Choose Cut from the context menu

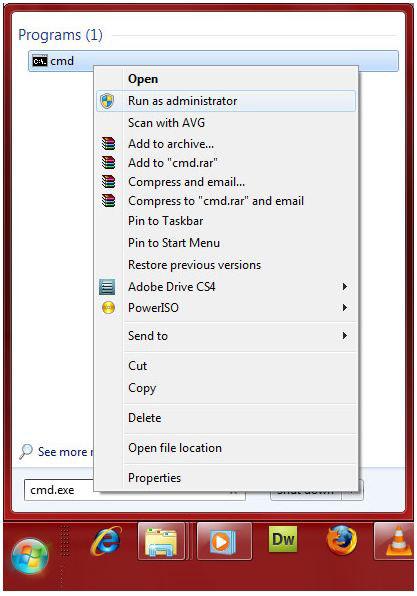pyautogui.click(x=226, y=366)
